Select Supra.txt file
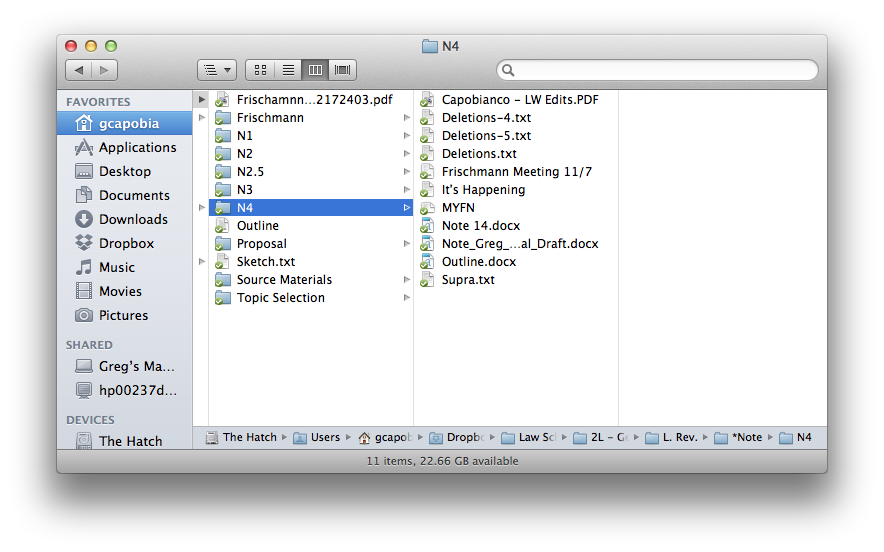The image size is (884, 552). 516,280
